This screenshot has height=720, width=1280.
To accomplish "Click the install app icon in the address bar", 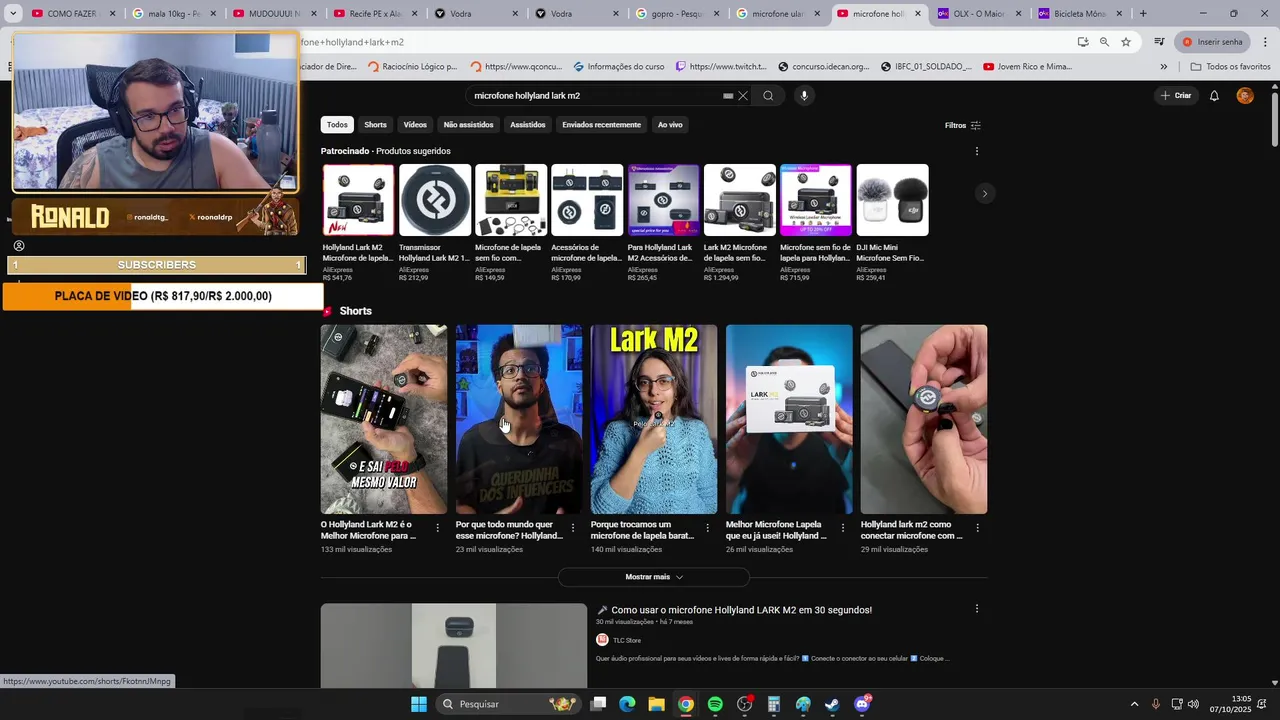I will (x=1083, y=42).
